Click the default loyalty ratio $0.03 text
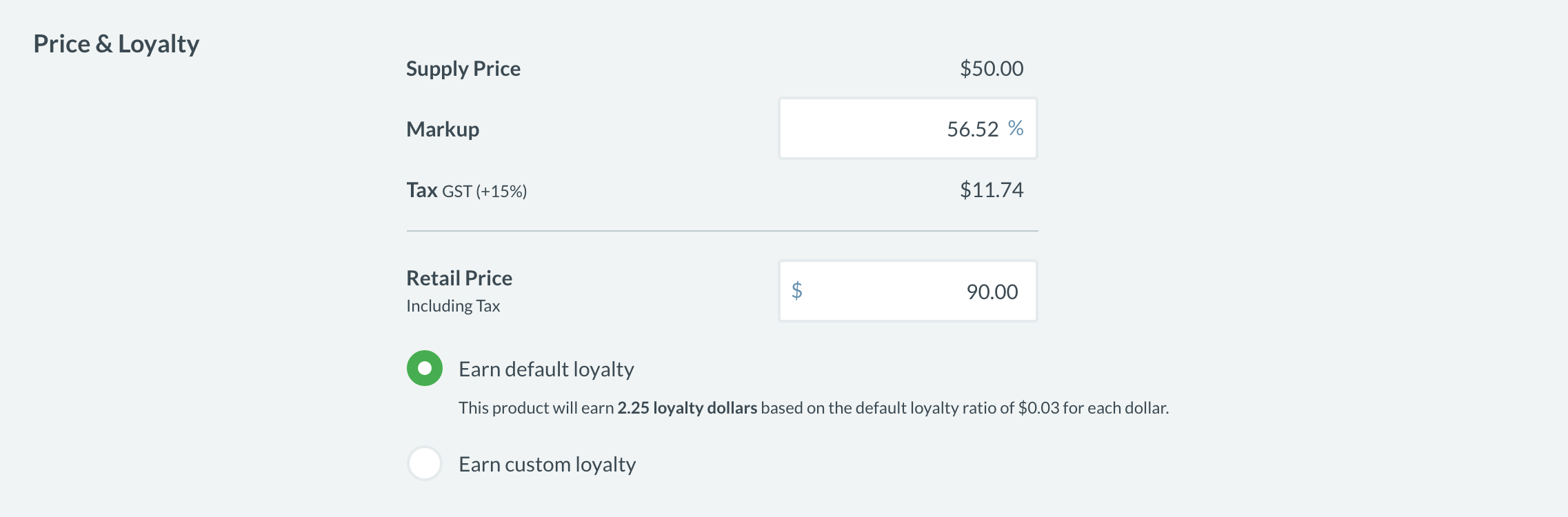The height and width of the screenshot is (517, 1568). (1038, 408)
